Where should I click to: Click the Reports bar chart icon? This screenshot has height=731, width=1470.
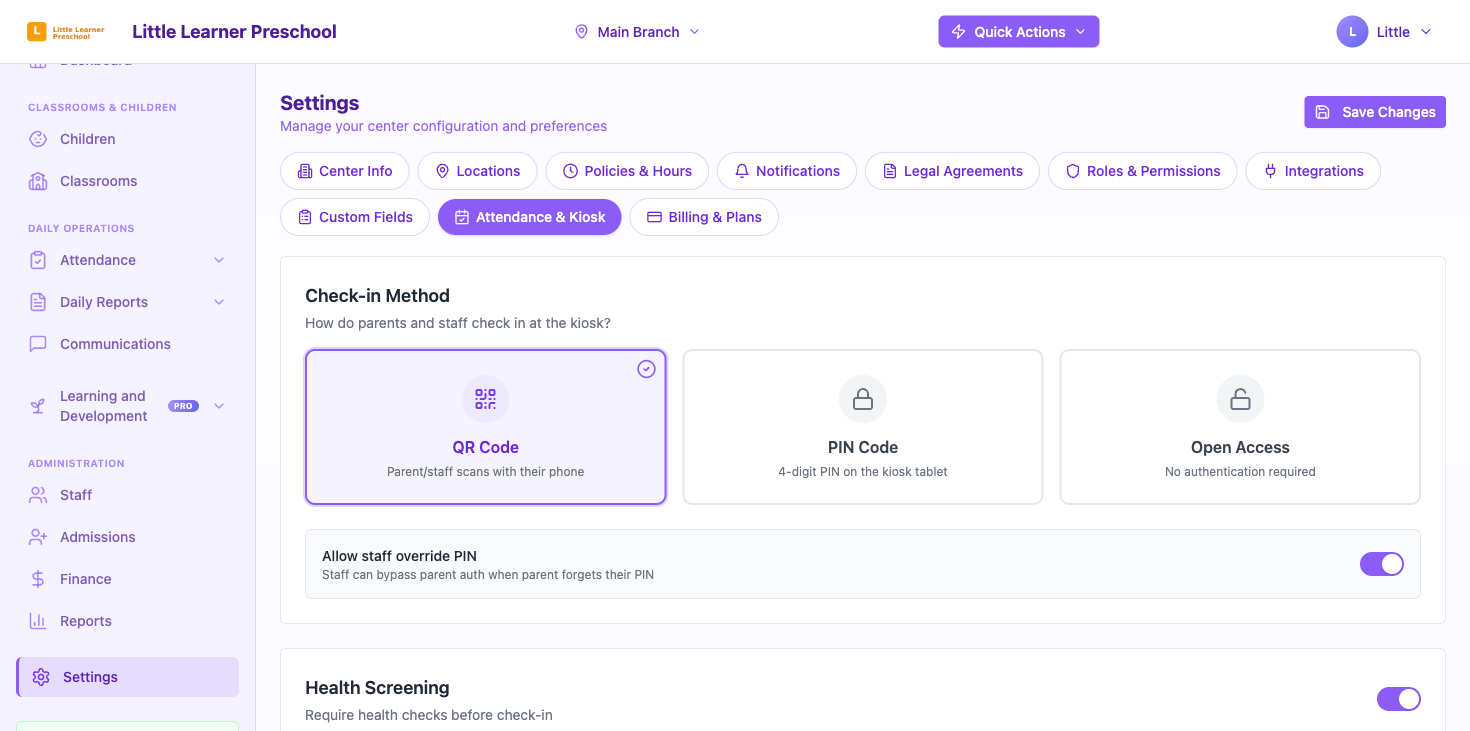[x=38, y=621]
